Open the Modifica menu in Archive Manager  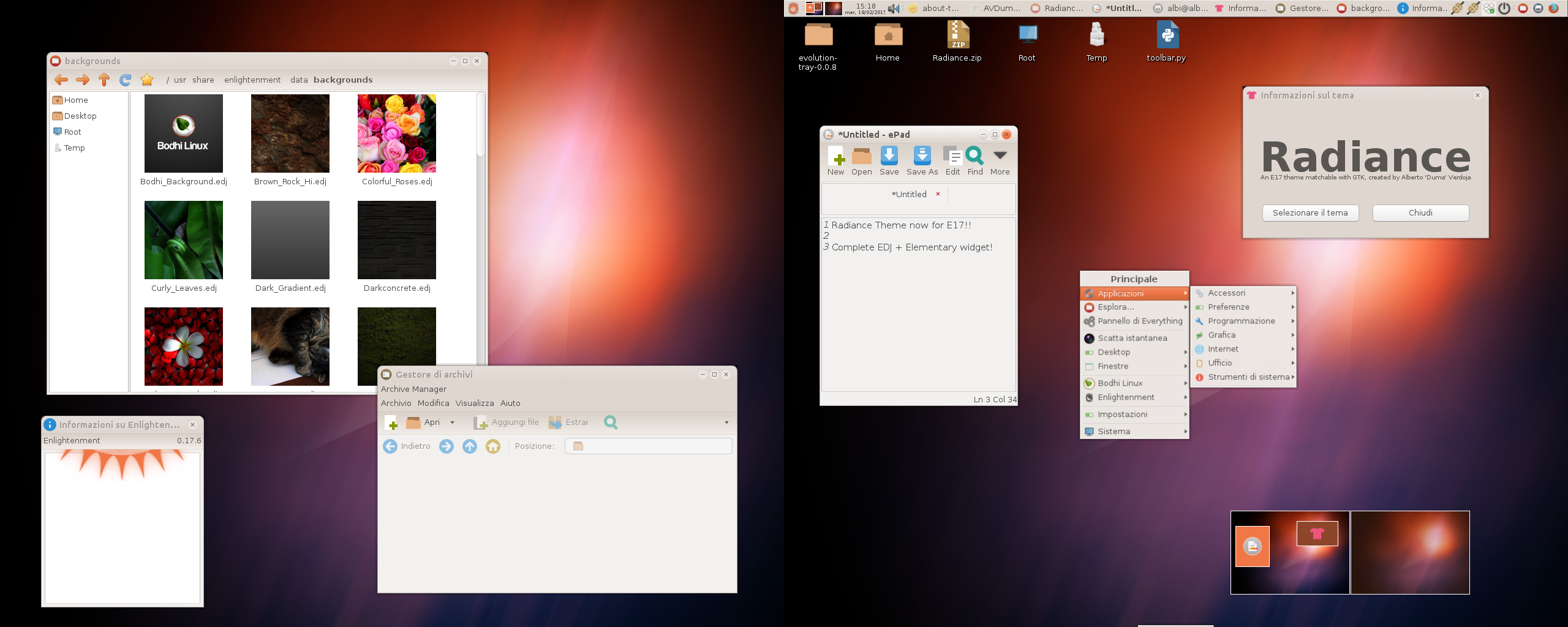pos(434,403)
